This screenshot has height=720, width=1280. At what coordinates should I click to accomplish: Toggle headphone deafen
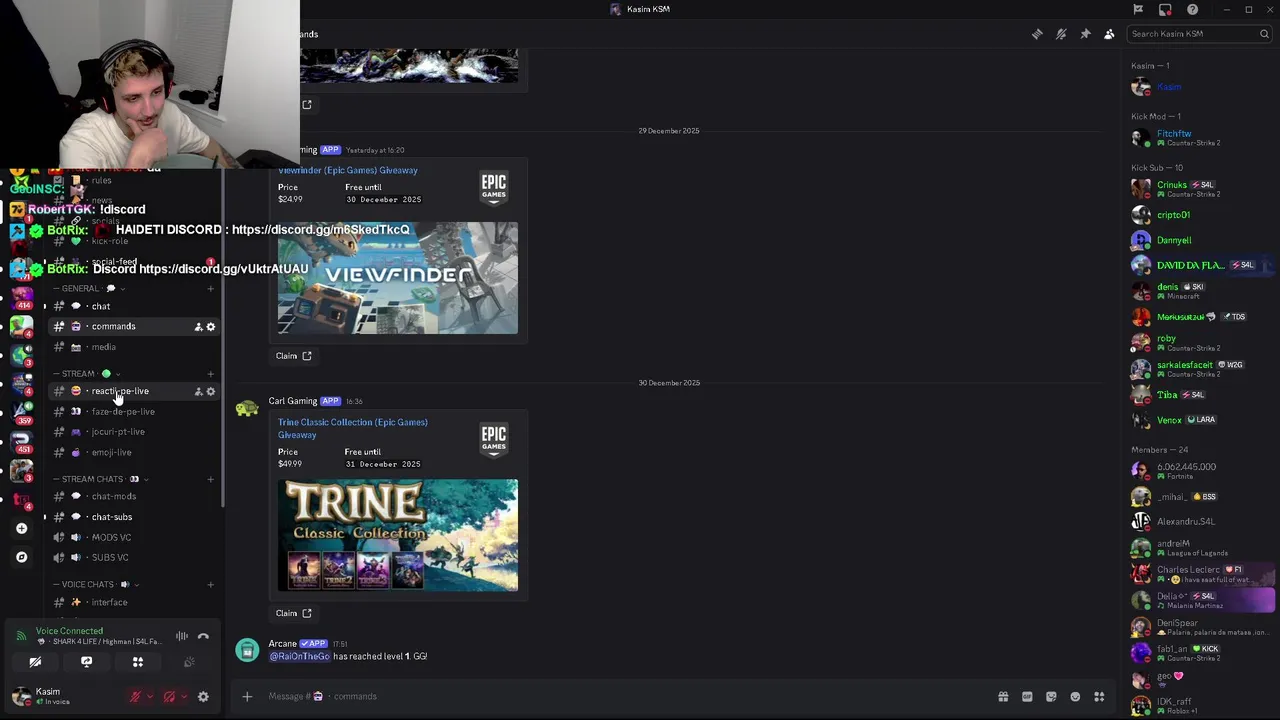coord(169,697)
